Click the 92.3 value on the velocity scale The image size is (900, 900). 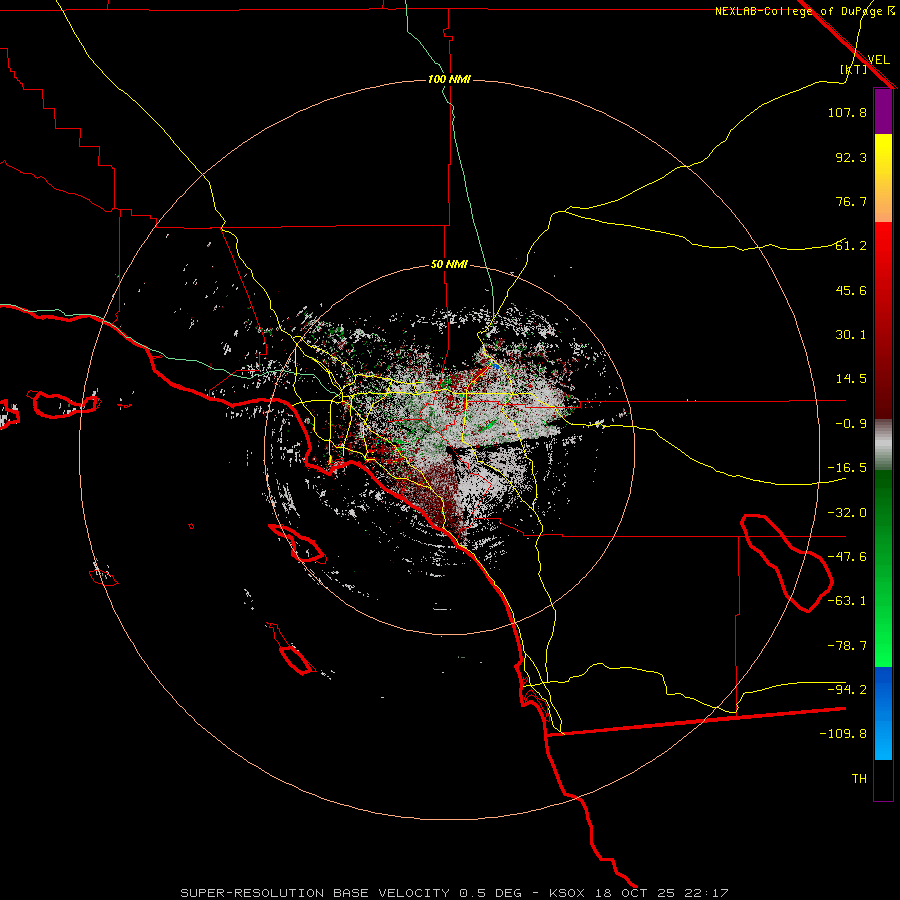tap(851, 158)
